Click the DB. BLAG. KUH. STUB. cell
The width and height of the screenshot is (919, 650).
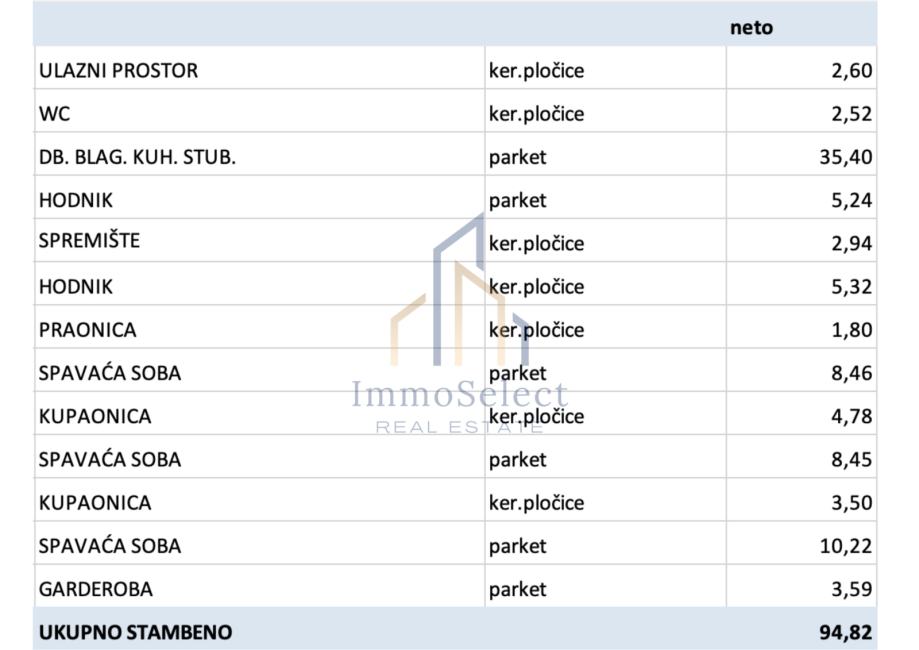[x=137, y=157]
